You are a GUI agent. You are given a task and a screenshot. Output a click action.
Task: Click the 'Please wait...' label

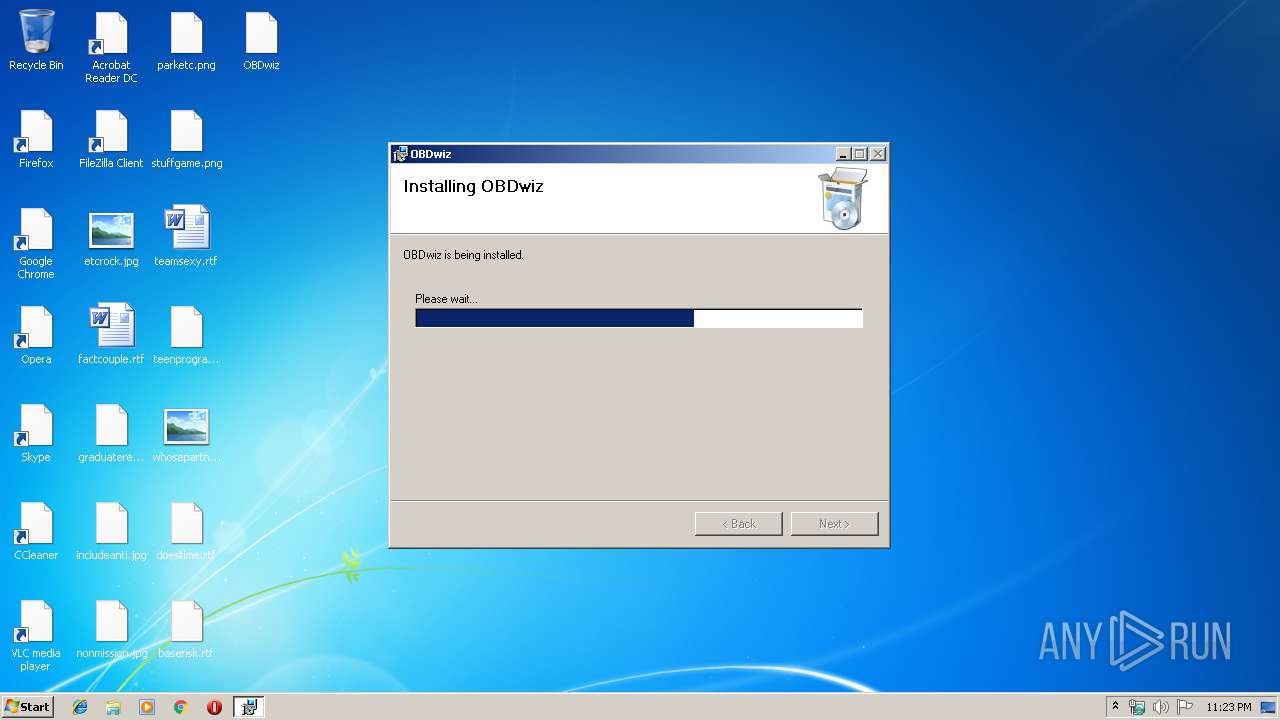(x=446, y=299)
